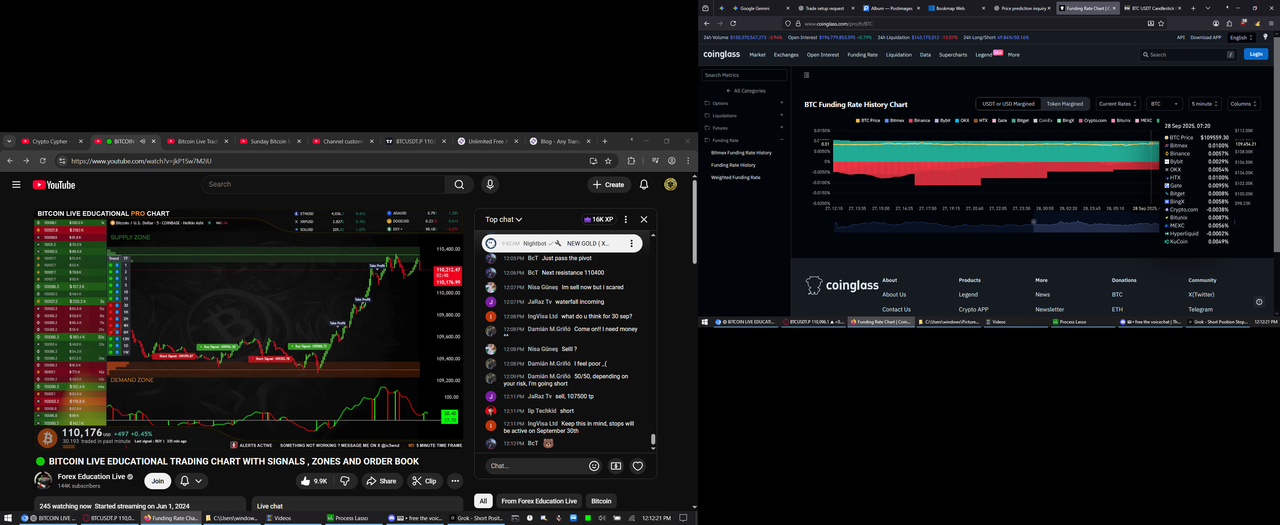Click the YouTube search magnifier button

459,184
